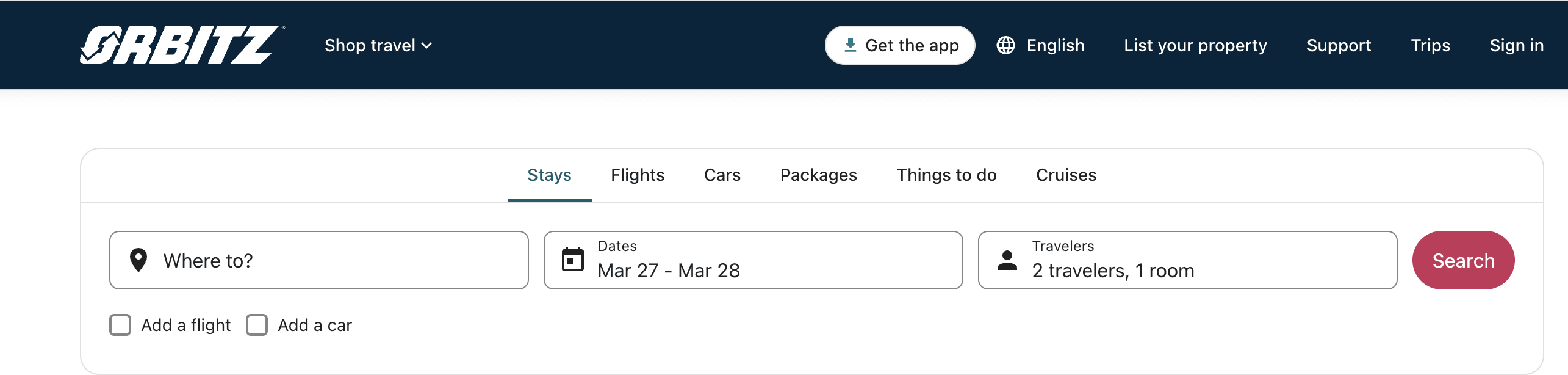
Task: Enable the Add a flight checkbox
Action: pos(120,325)
